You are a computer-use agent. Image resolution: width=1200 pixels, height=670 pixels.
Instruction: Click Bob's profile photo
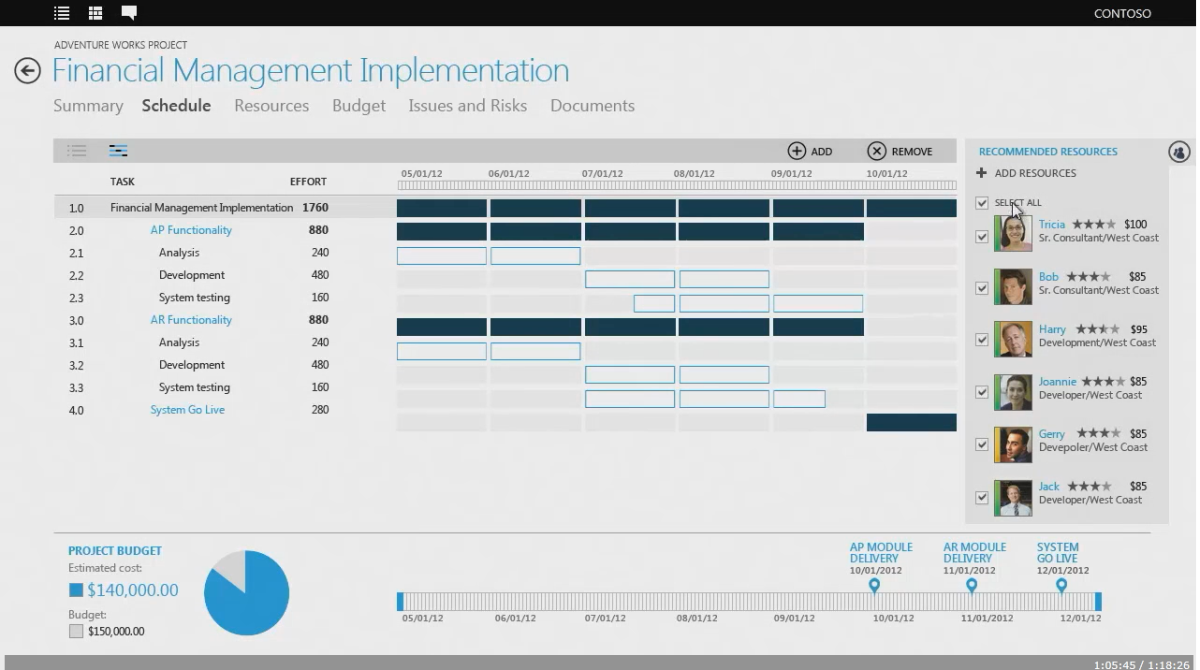pos(1013,287)
